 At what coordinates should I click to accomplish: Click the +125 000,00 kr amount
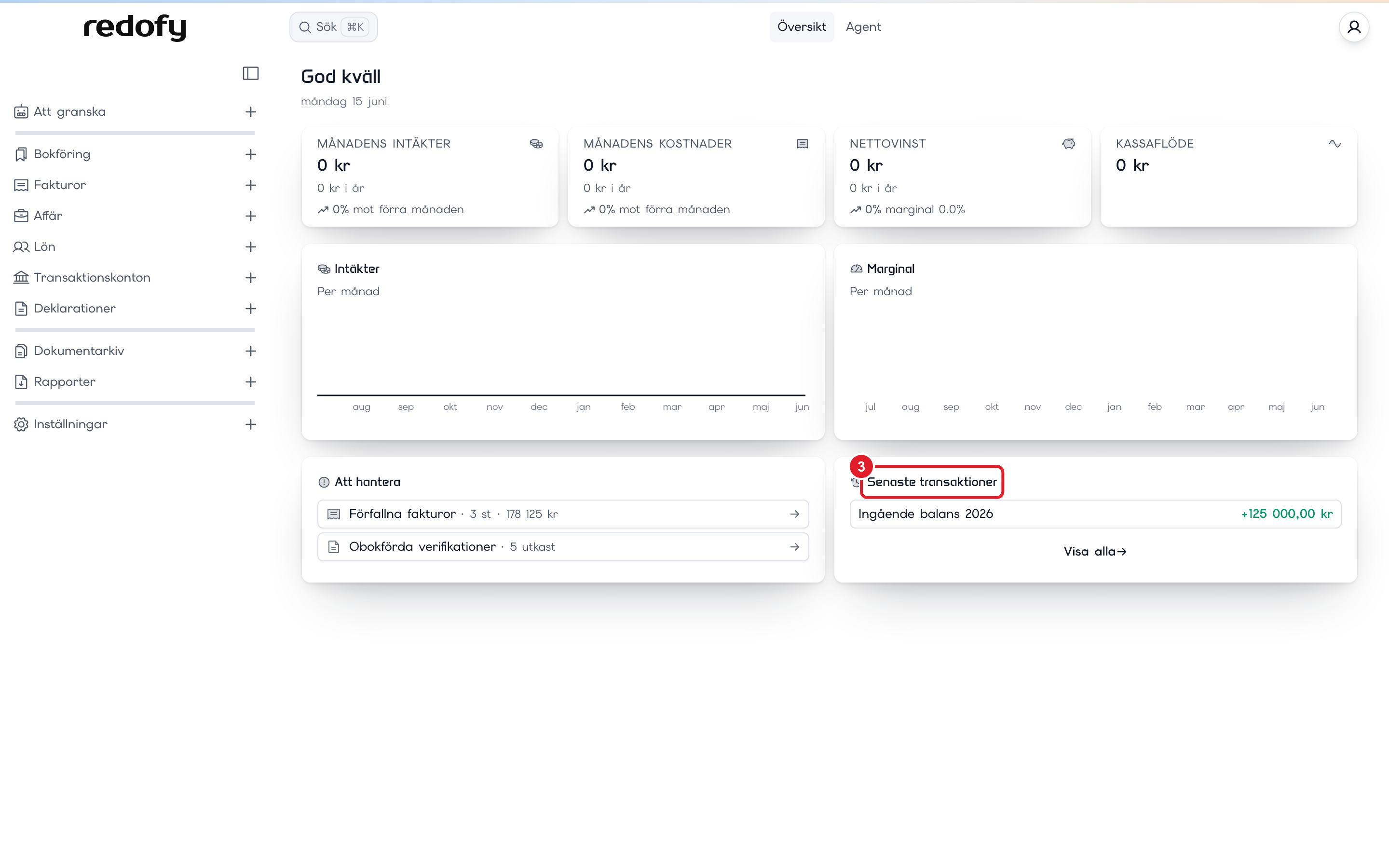coord(1287,515)
